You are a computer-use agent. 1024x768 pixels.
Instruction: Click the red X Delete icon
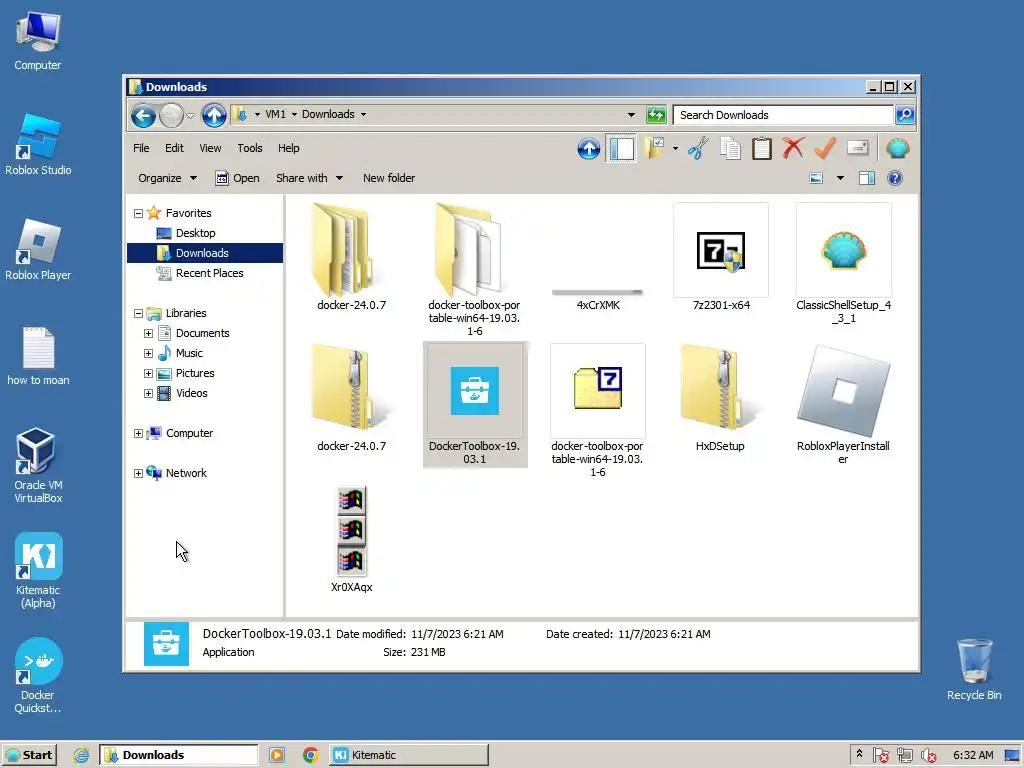click(x=793, y=149)
